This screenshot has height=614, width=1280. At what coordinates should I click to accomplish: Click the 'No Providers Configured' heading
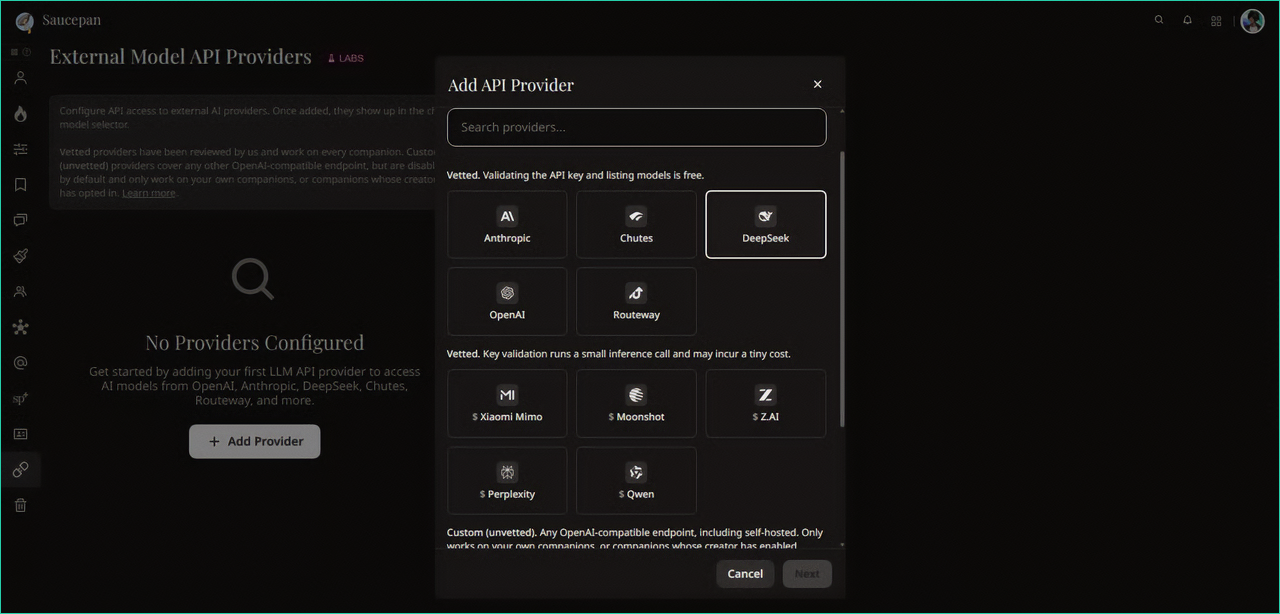255,342
